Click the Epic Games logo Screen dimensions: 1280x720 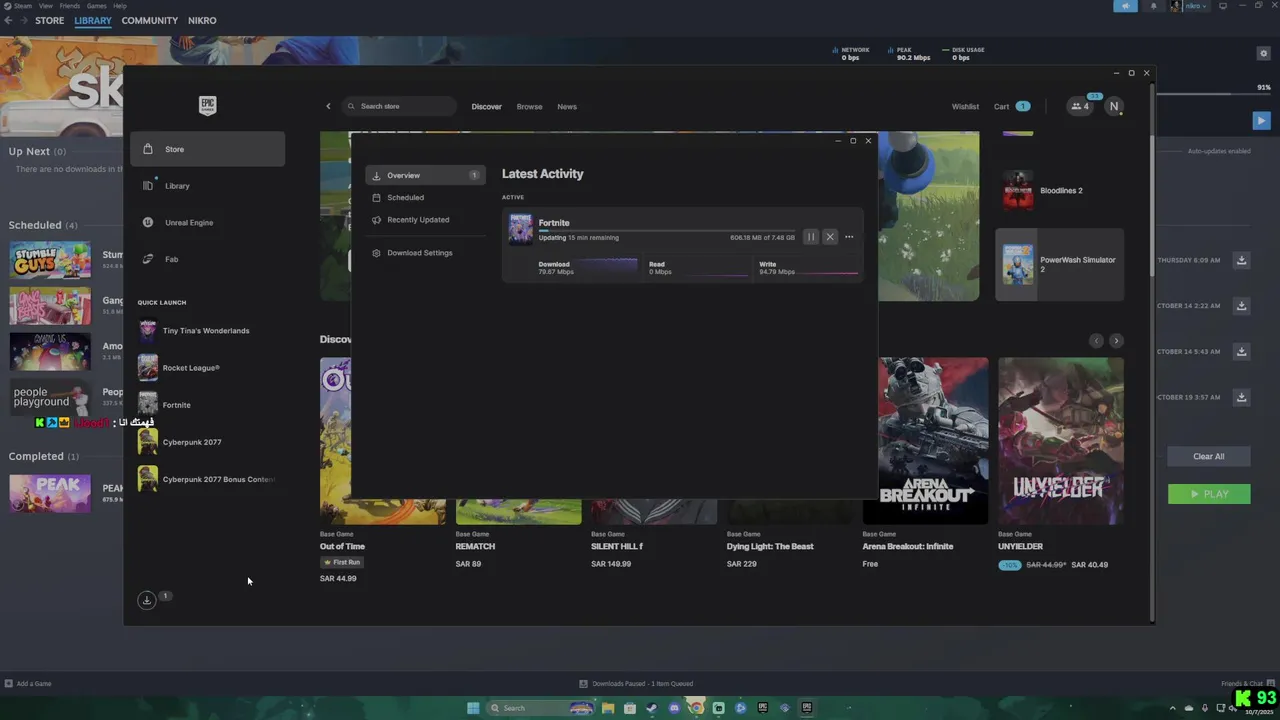[208, 105]
